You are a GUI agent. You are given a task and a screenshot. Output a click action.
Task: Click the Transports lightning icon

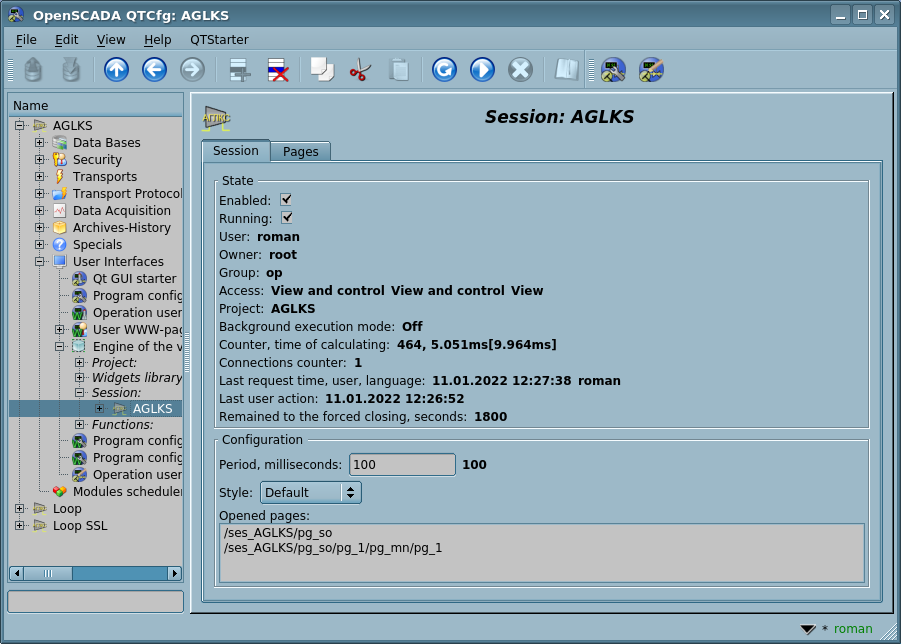point(60,176)
